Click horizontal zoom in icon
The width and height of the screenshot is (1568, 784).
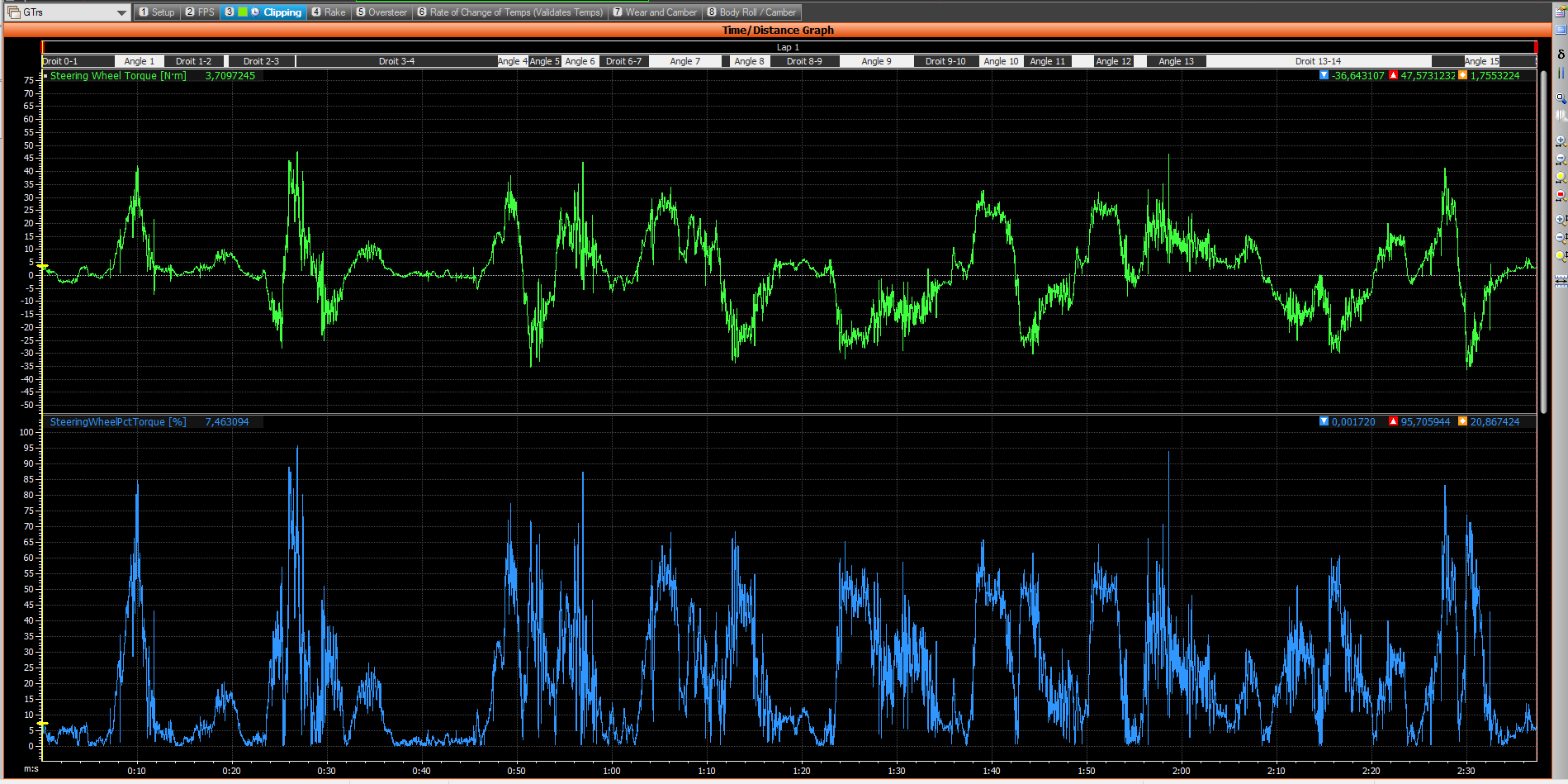tap(1561, 141)
